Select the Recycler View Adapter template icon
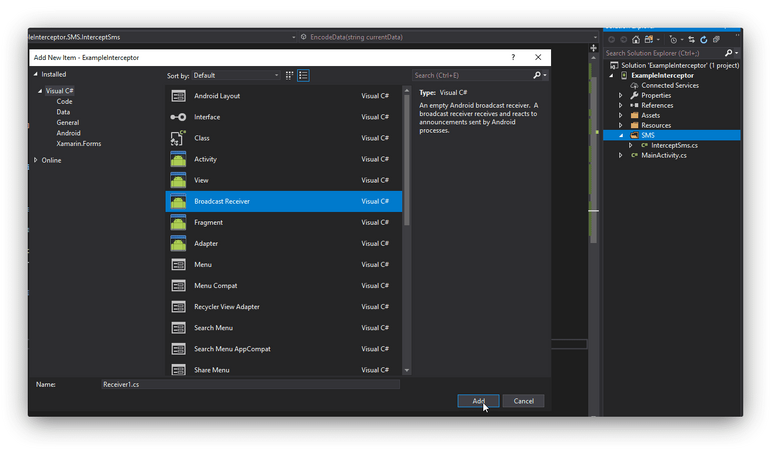 click(178, 307)
